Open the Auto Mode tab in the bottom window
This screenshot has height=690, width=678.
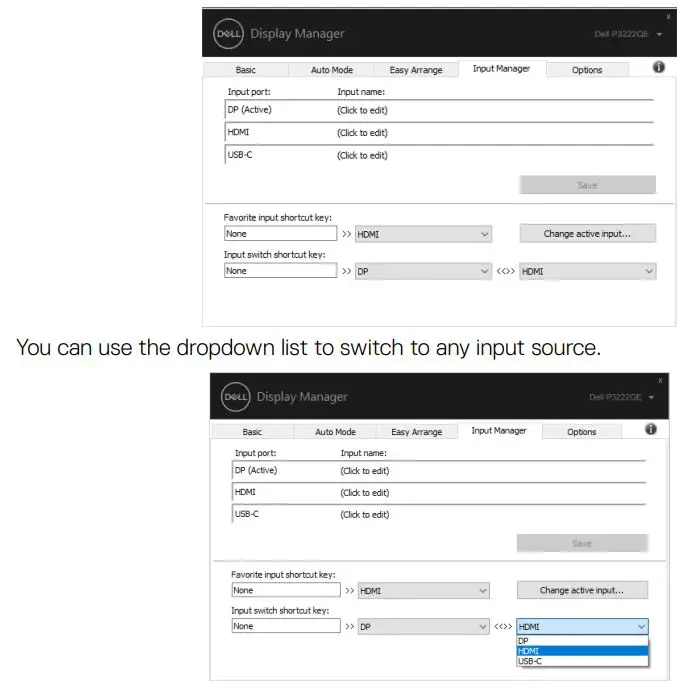click(x=335, y=432)
